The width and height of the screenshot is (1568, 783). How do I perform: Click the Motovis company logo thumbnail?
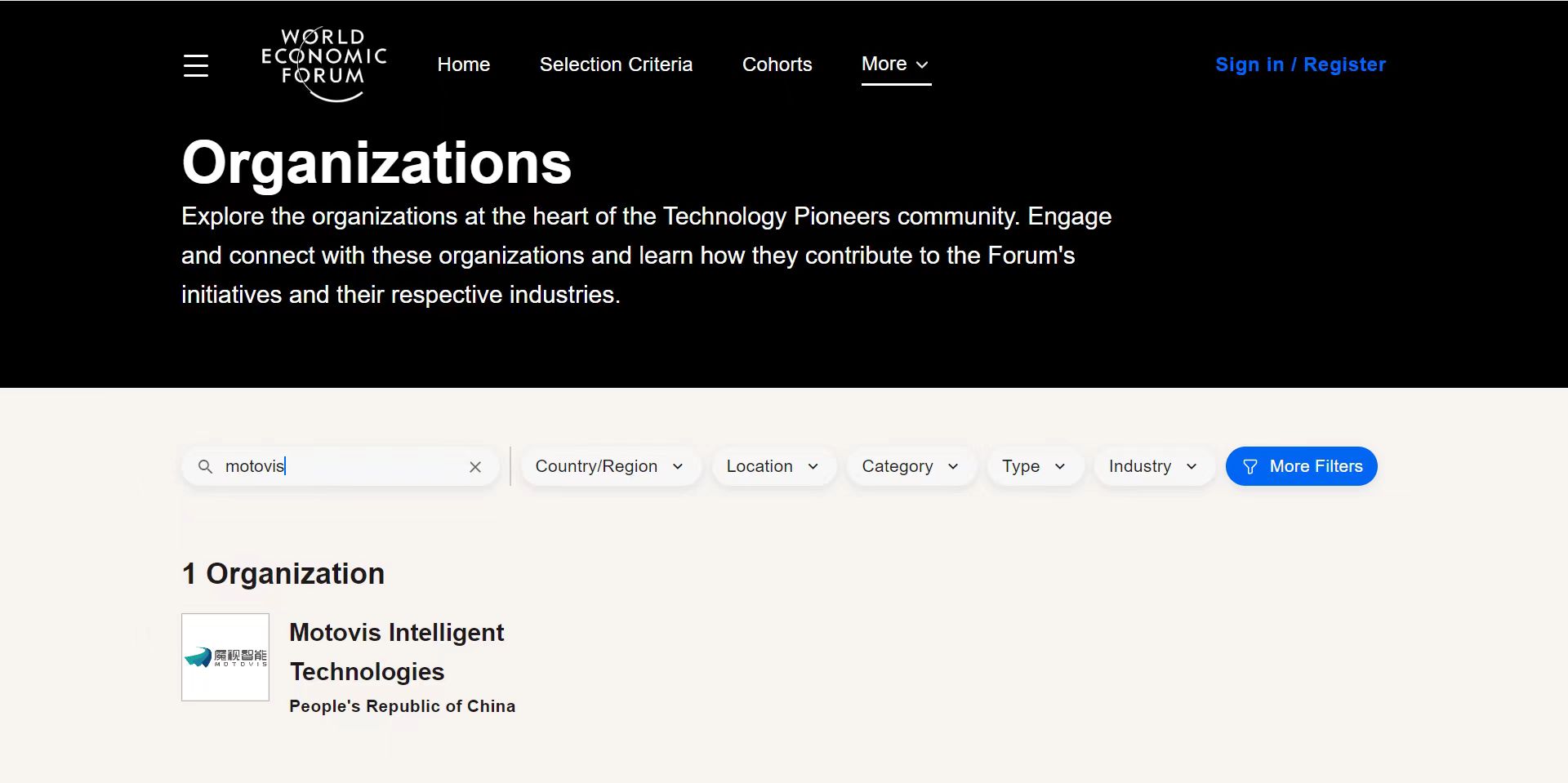coord(225,657)
